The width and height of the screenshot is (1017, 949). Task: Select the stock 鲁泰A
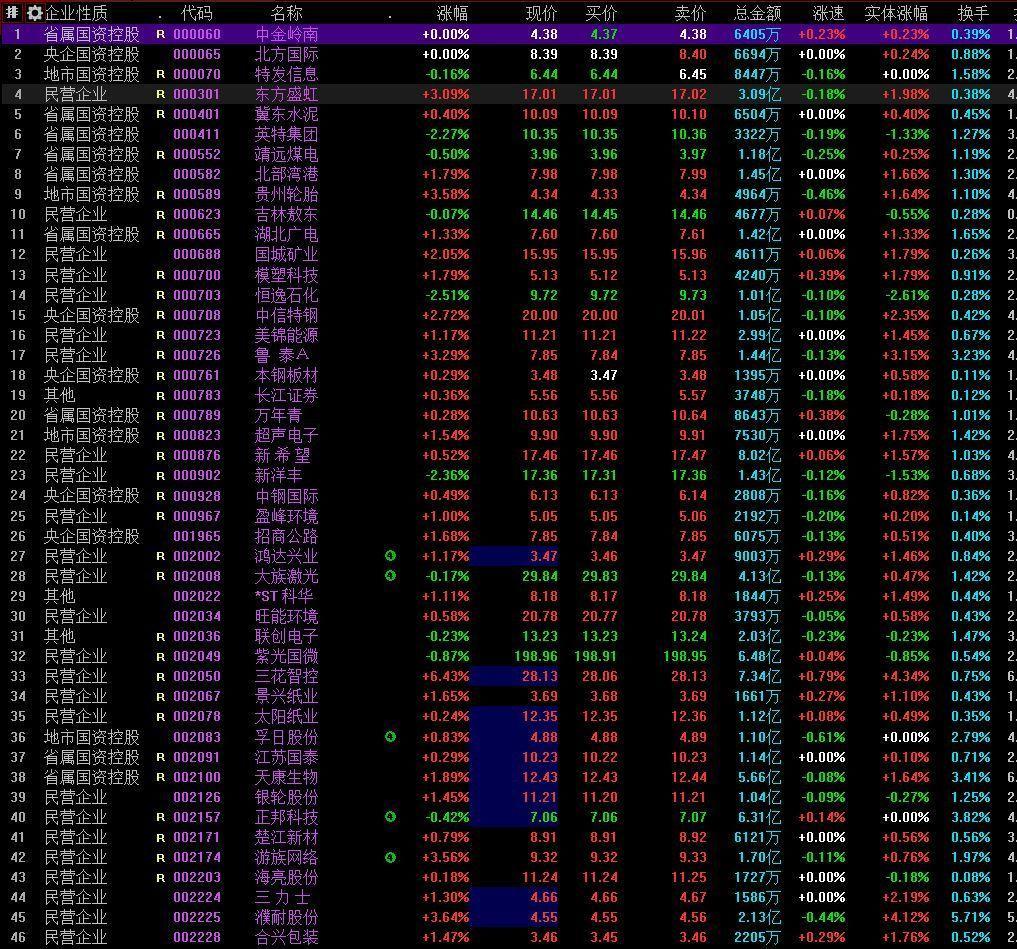click(x=282, y=355)
